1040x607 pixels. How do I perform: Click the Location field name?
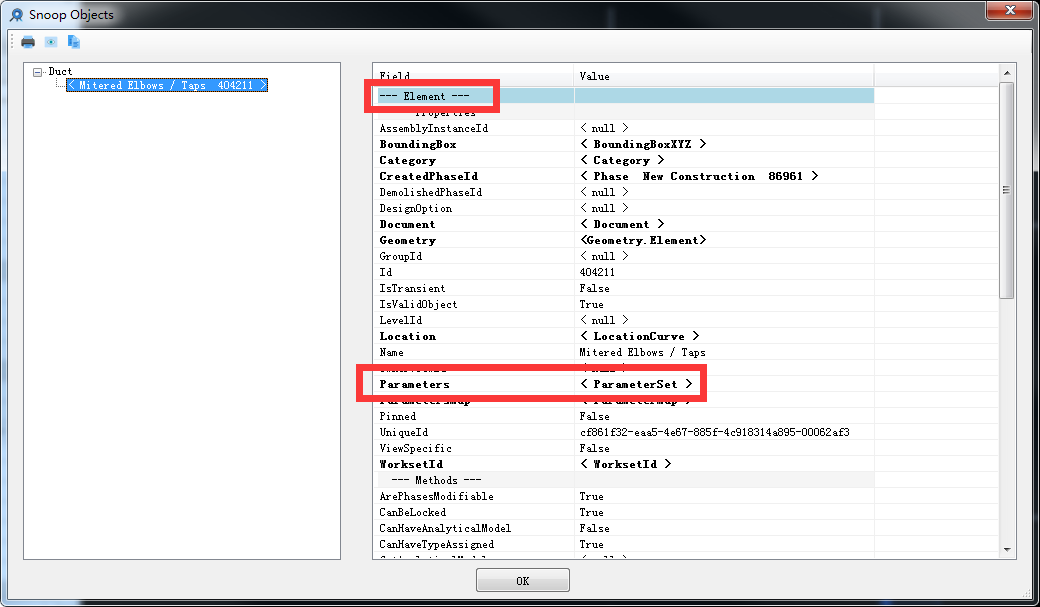pos(408,336)
